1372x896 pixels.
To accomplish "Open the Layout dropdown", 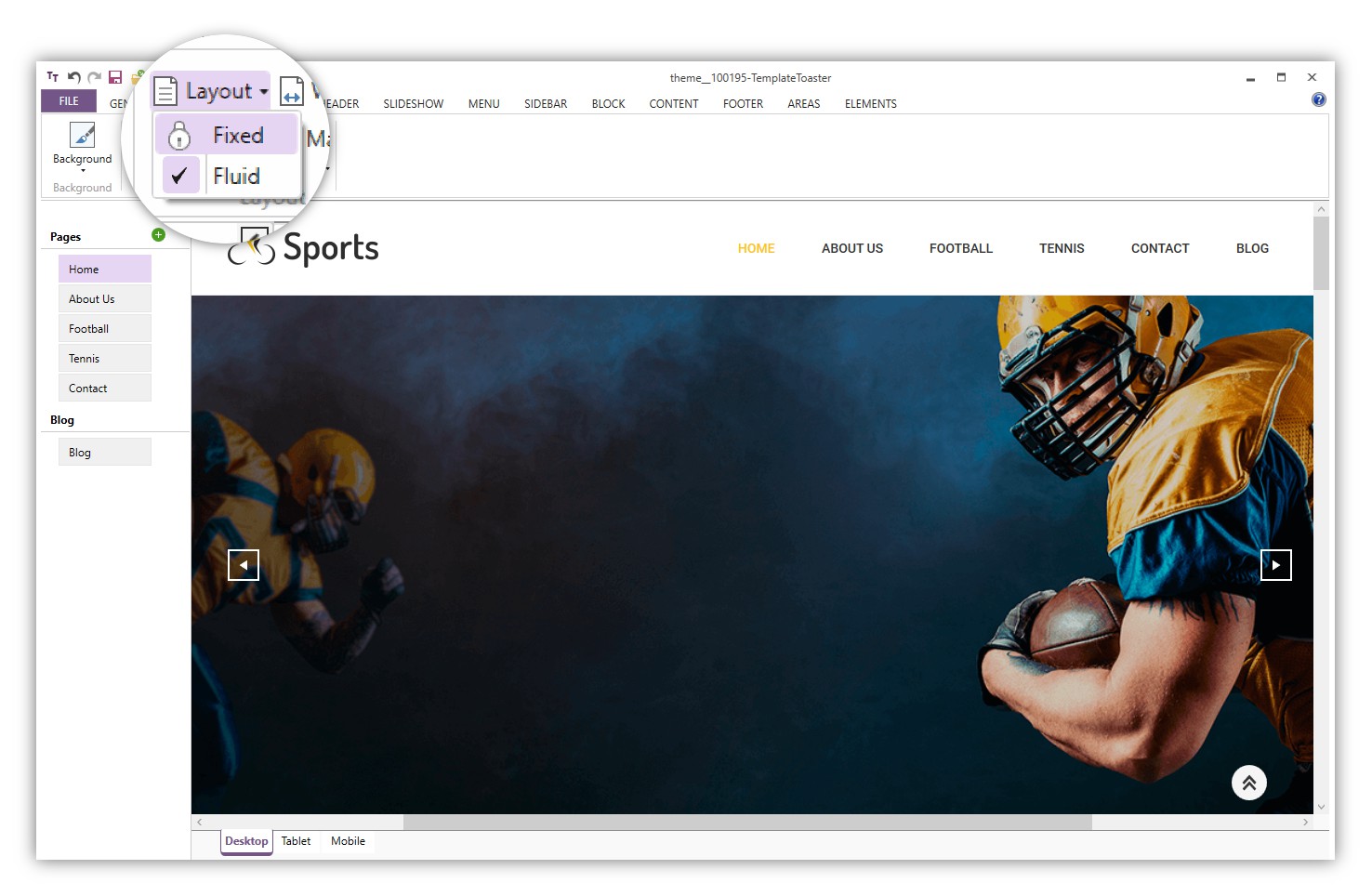I will [x=212, y=91].
